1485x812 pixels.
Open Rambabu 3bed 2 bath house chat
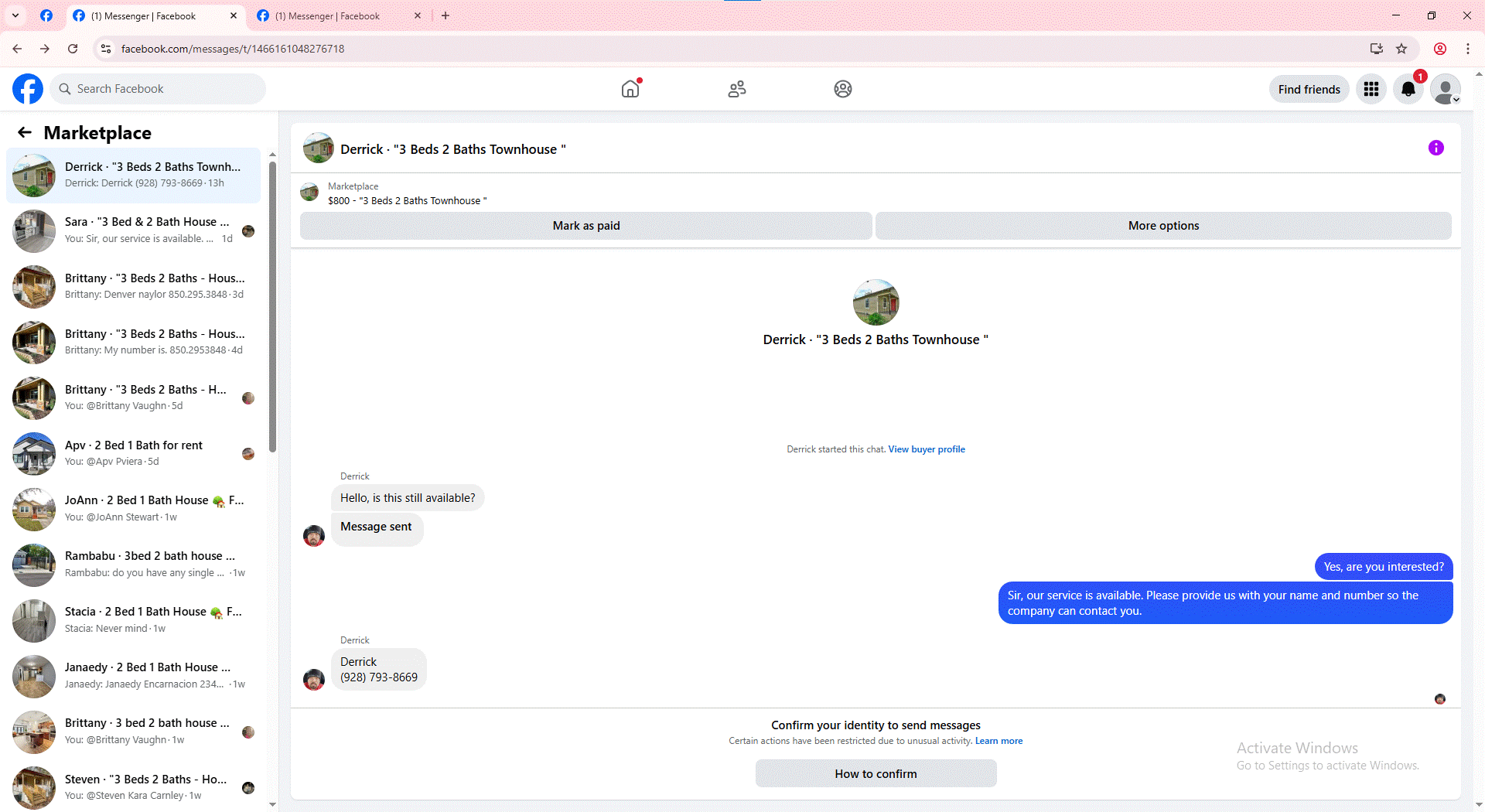pyautogui.click(x=133, y=565)
